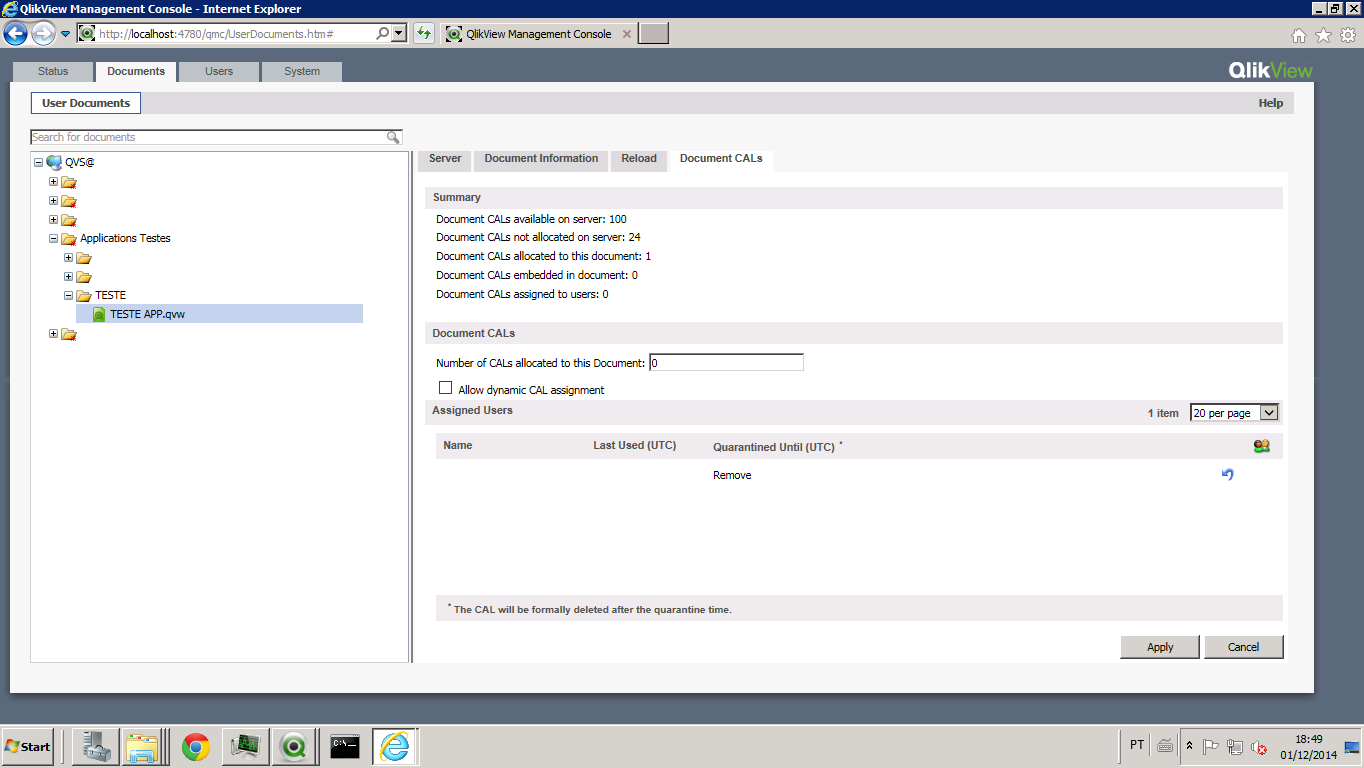Click the PT language indicator
Viewport: 1364px width, 768px height.
pos(1137,745)
